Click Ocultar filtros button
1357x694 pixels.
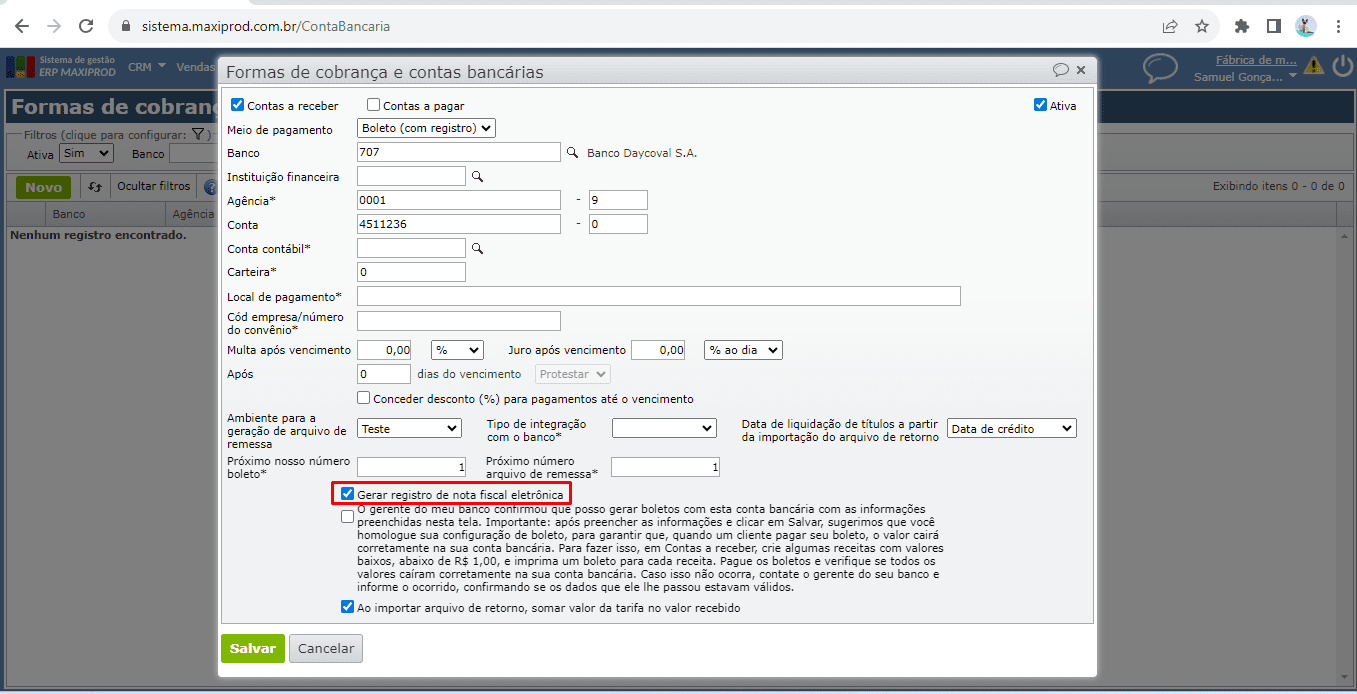tap(153, 187)
